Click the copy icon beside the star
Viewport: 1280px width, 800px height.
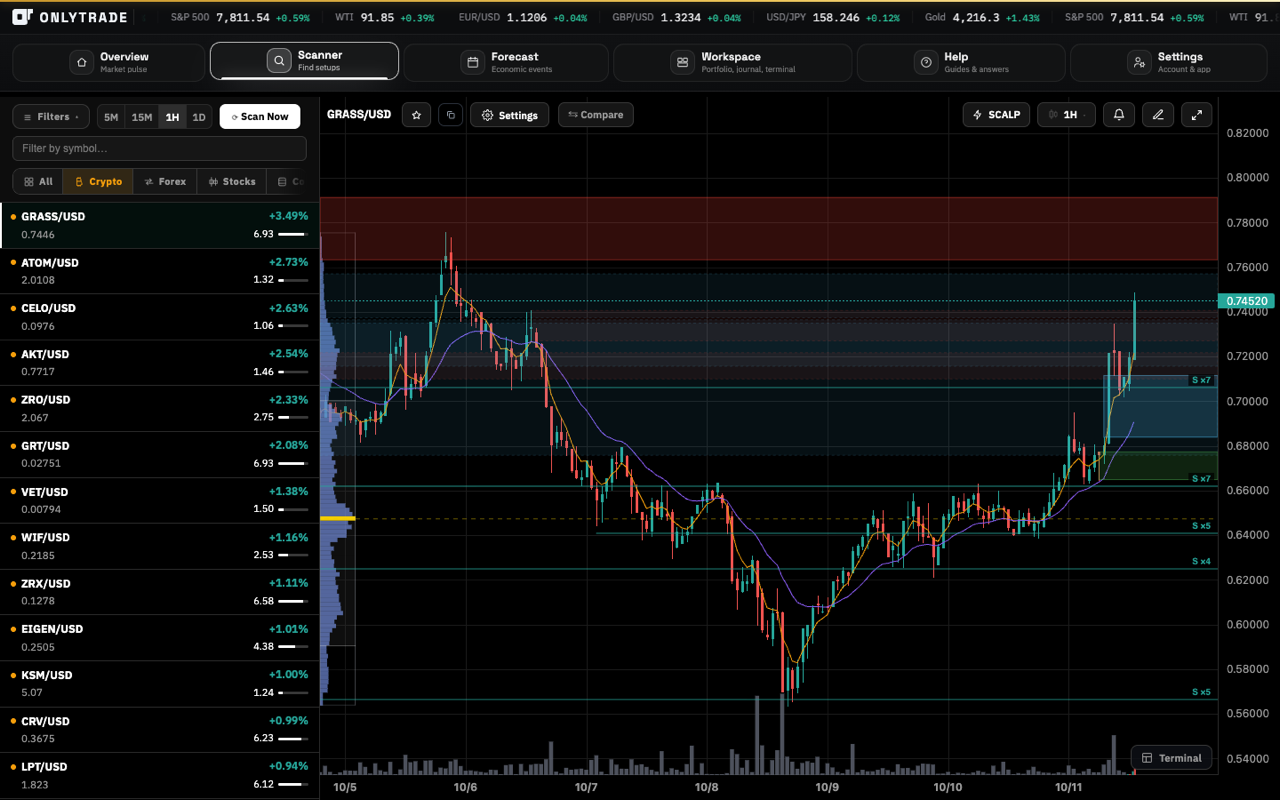coord(451,115)
